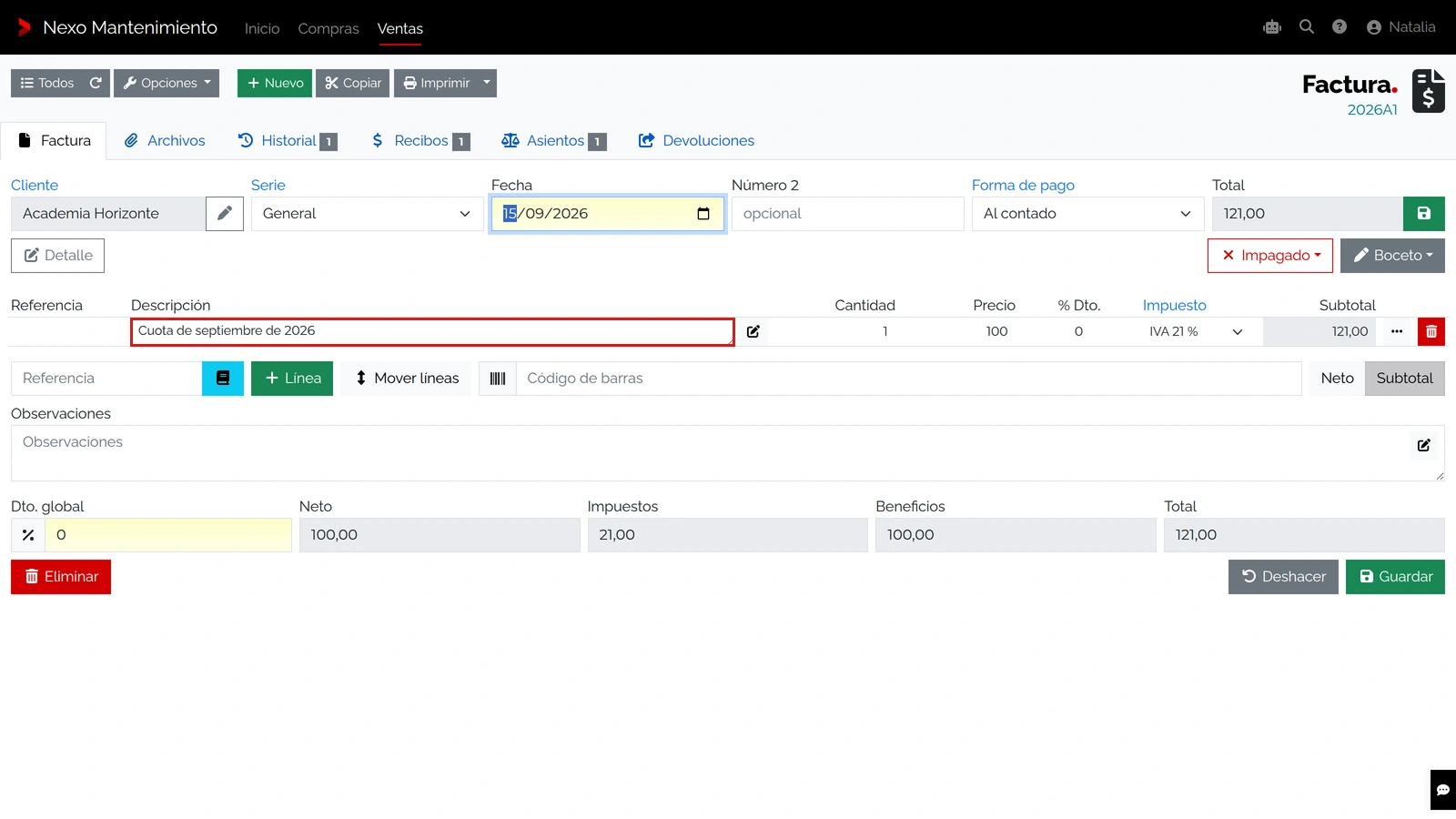This screenshot has height=819, width=1456.
Task: Focus Código de barras input field
Action: pyautogui.click(x=908, y=379)
